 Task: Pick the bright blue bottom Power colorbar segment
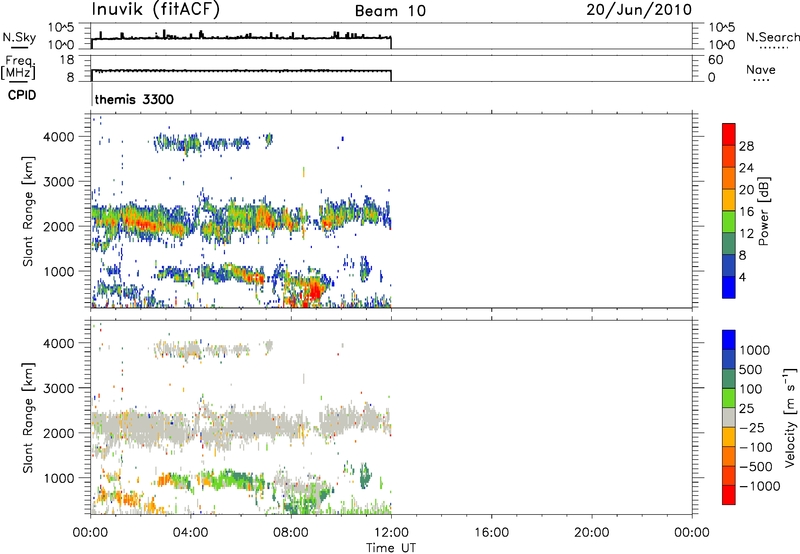coord(729,287)
